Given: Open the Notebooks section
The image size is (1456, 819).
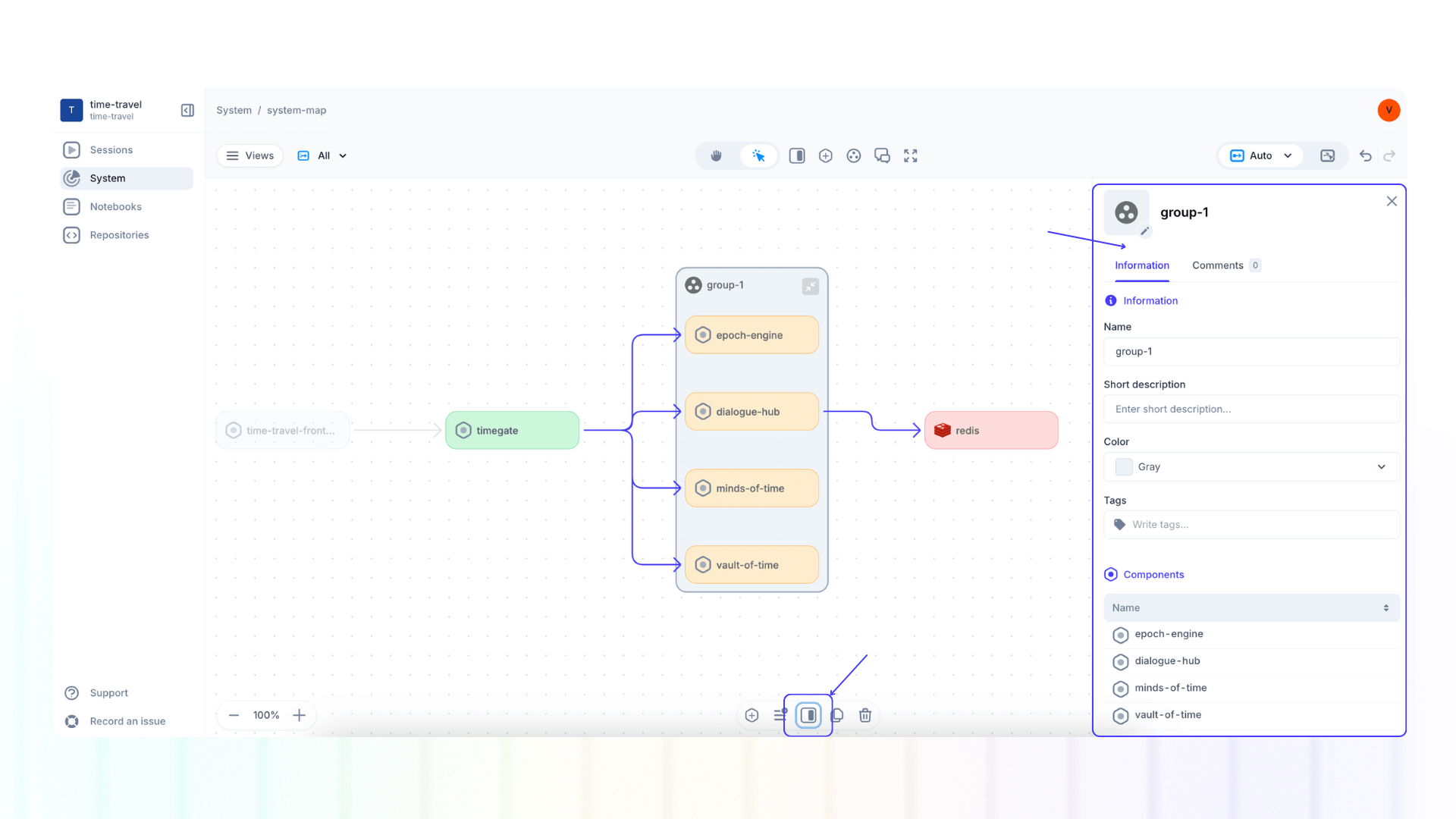Looking at the screenshot, I should [x=115, y=206].
